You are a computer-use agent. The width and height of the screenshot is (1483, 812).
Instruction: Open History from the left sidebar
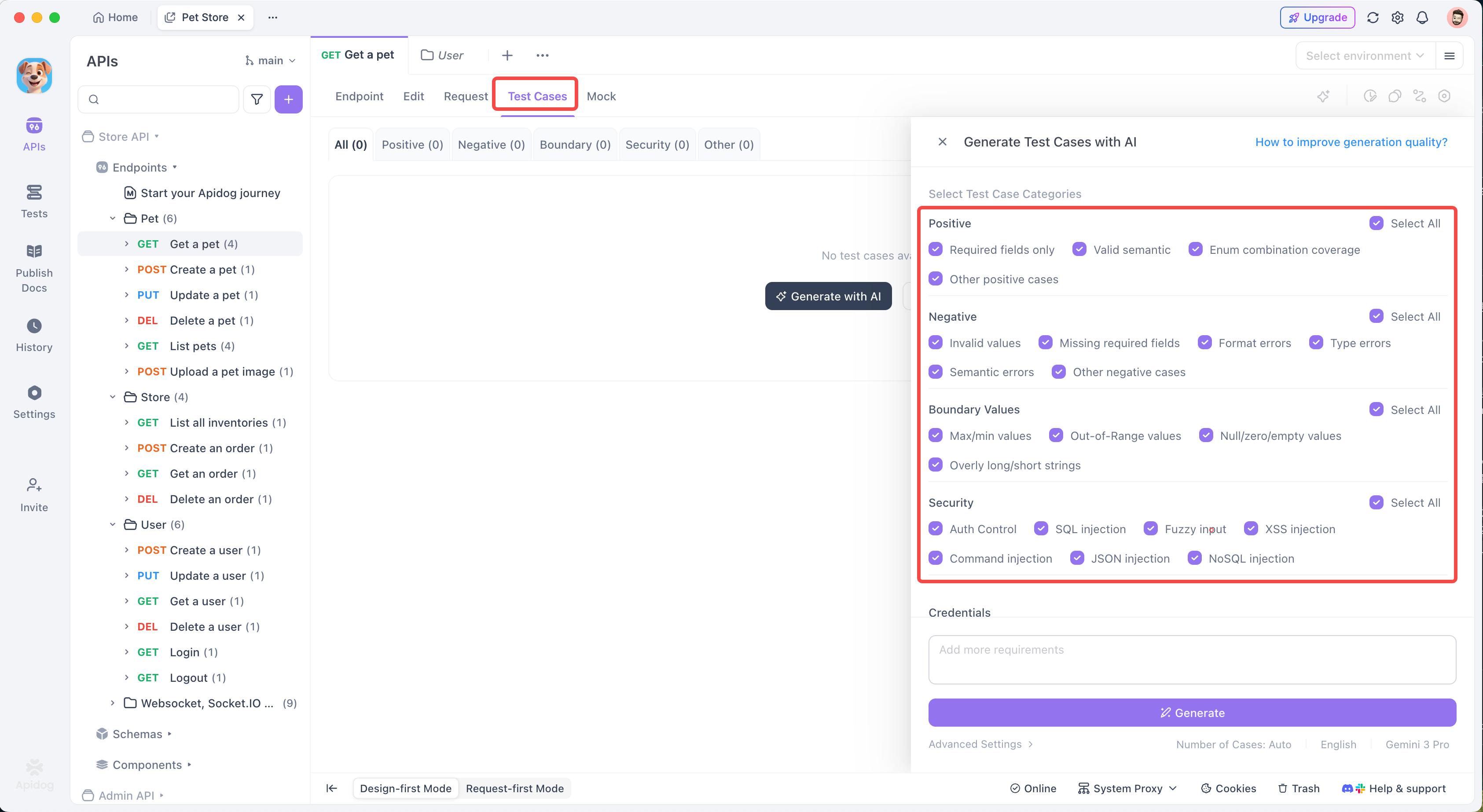34,335
